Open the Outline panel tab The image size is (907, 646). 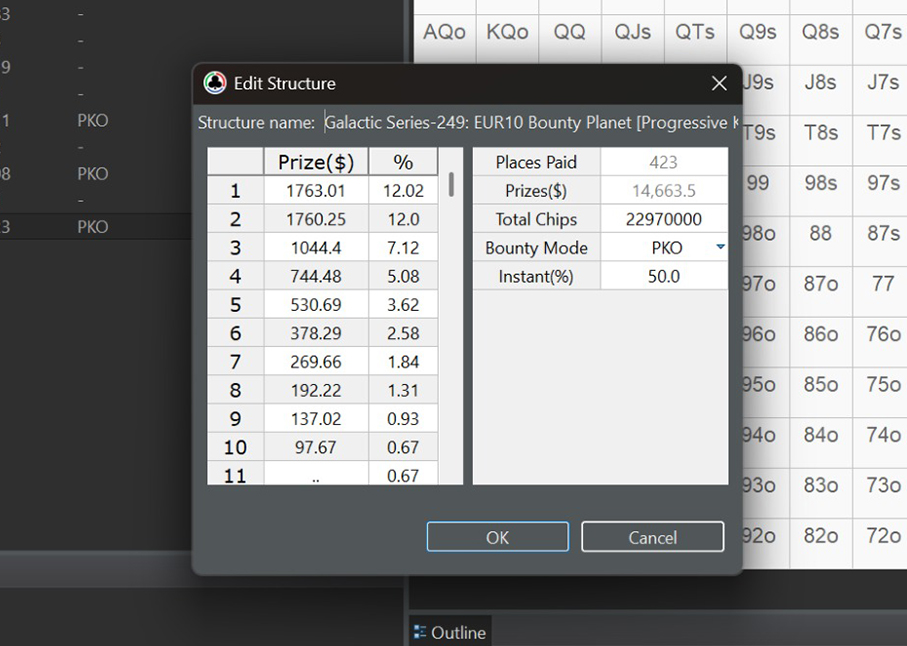pos(450,632)
